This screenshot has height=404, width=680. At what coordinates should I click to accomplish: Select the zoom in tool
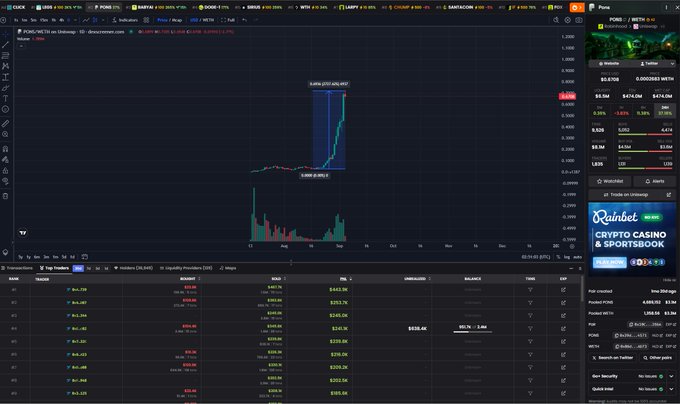(5, 134)
